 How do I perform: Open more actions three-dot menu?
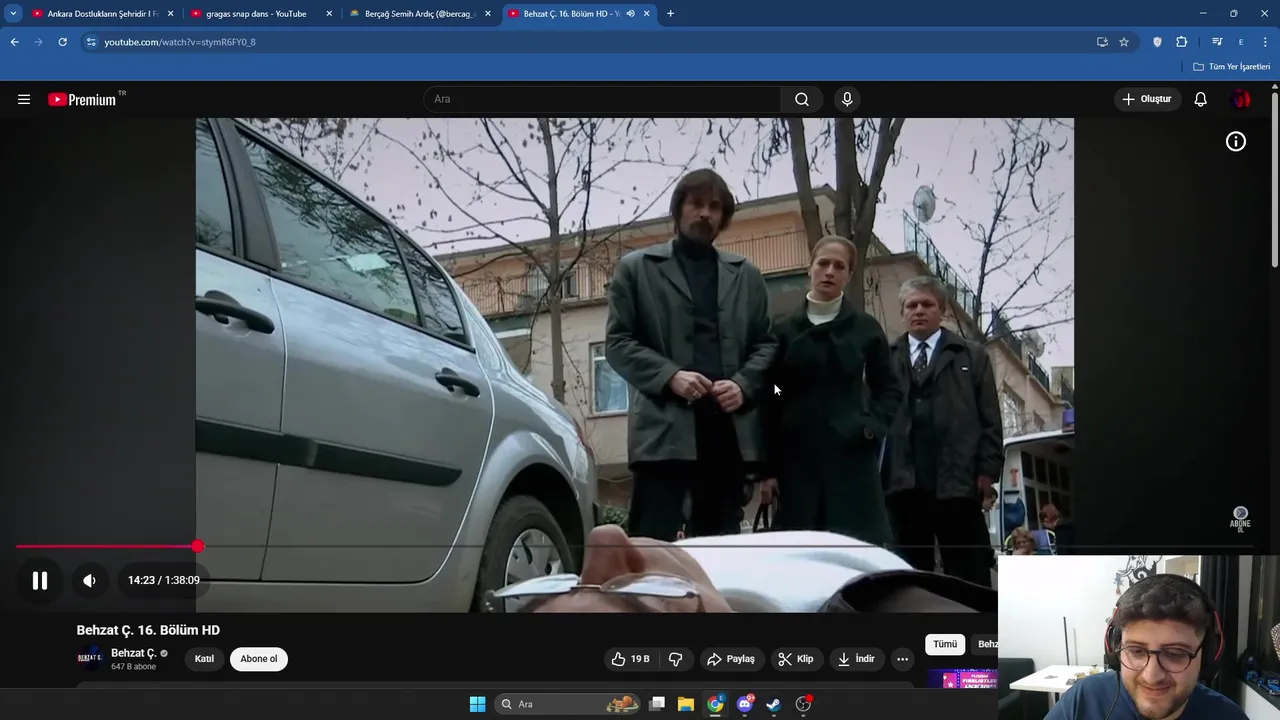902,659
